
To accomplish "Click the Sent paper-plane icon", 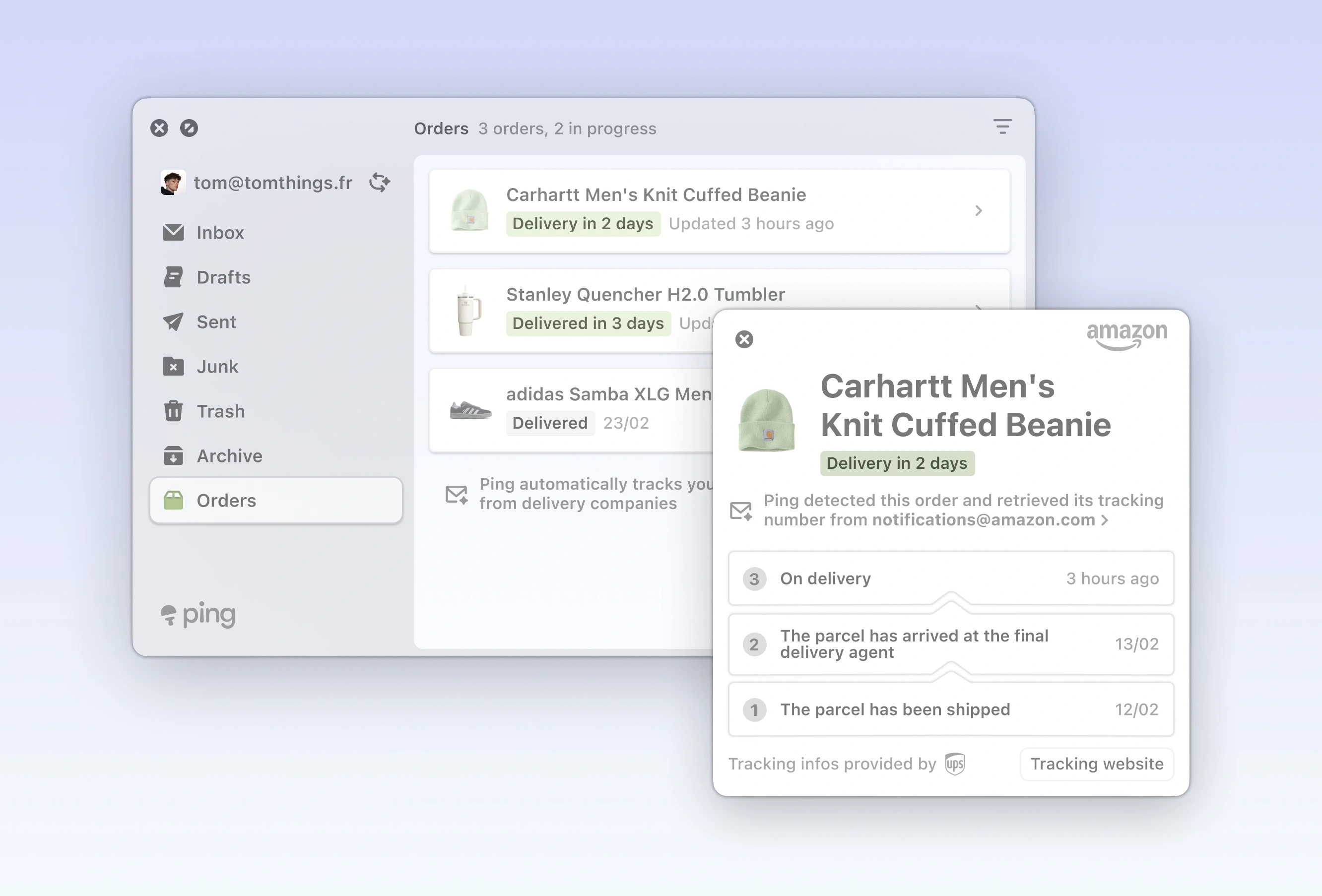I will click(174, 322).
